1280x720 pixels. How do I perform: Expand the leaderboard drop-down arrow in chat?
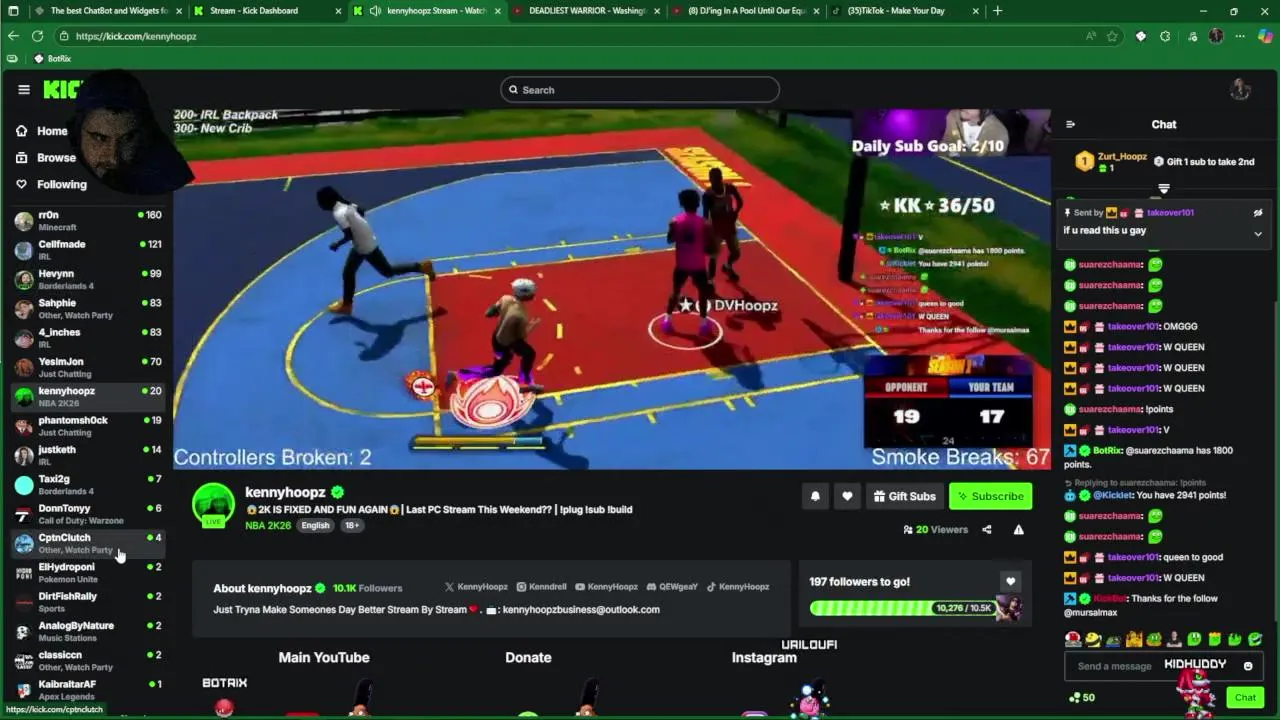point(1164,188)
